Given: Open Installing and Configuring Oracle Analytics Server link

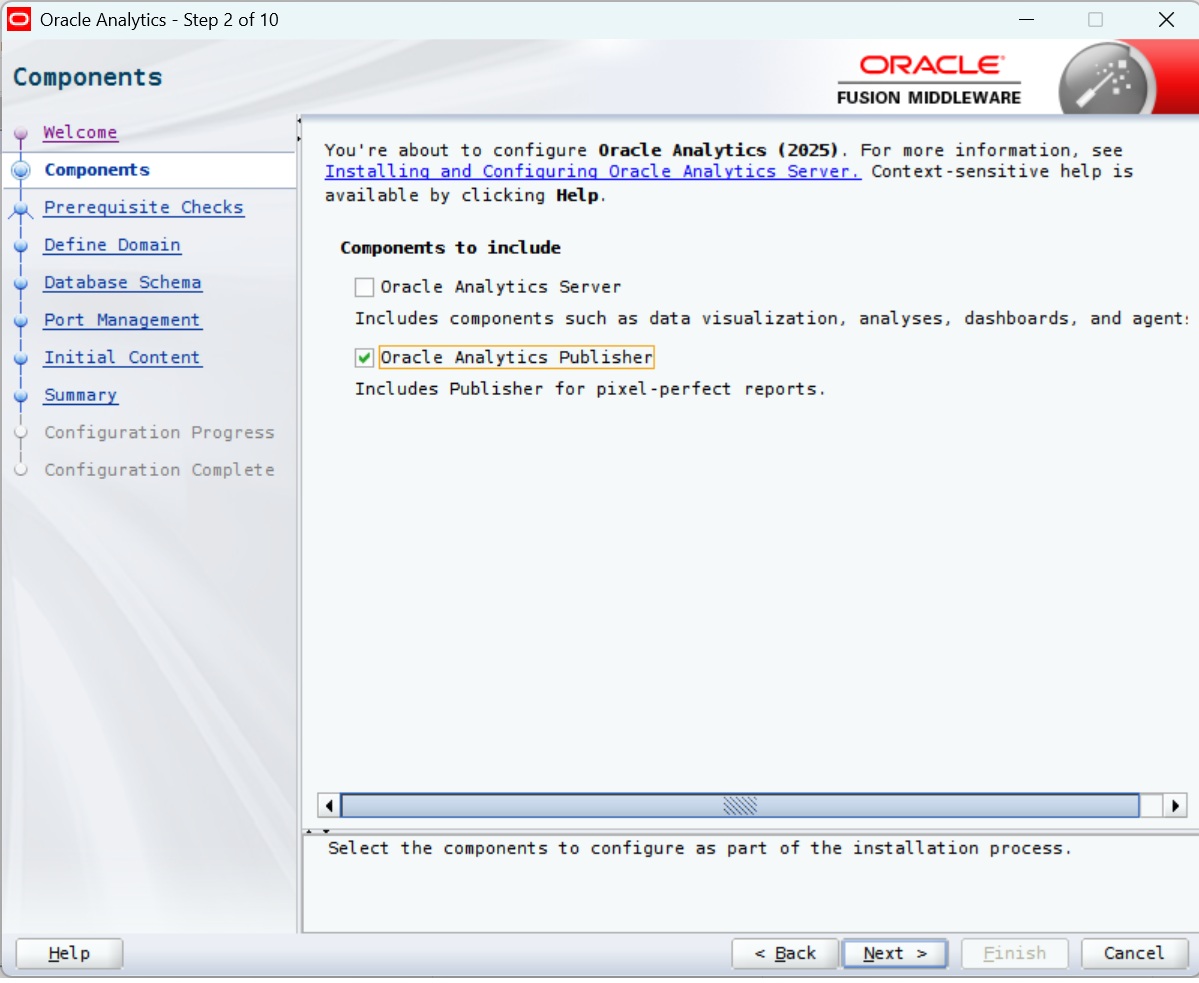Looking at the screenshot, I should [593, 172].
